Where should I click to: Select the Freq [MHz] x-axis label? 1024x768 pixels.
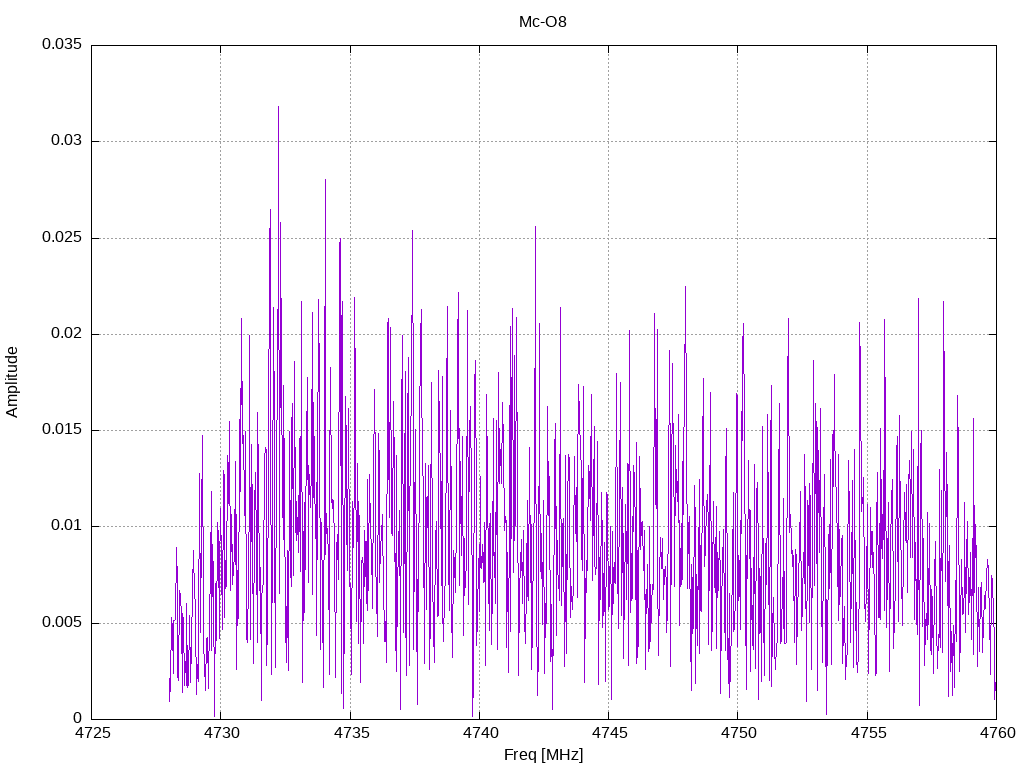pos(543,755)
